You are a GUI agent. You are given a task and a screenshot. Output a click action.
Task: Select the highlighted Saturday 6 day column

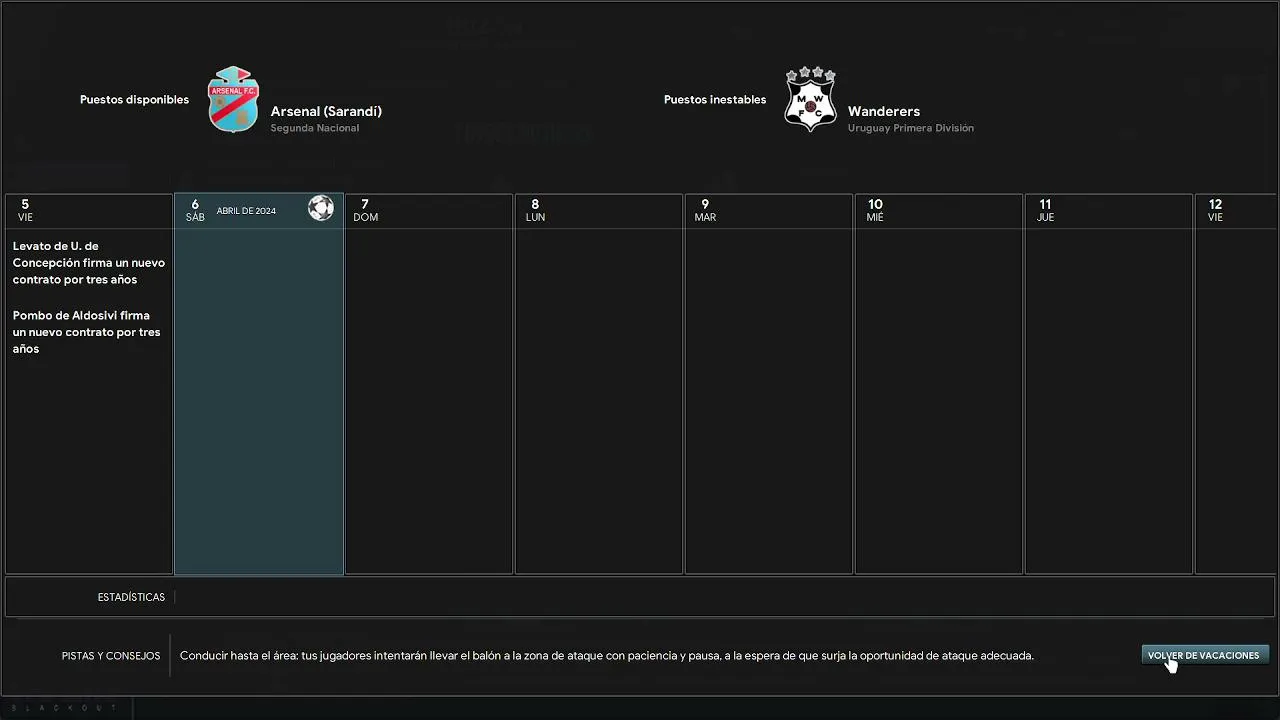[x=259, y=384]
